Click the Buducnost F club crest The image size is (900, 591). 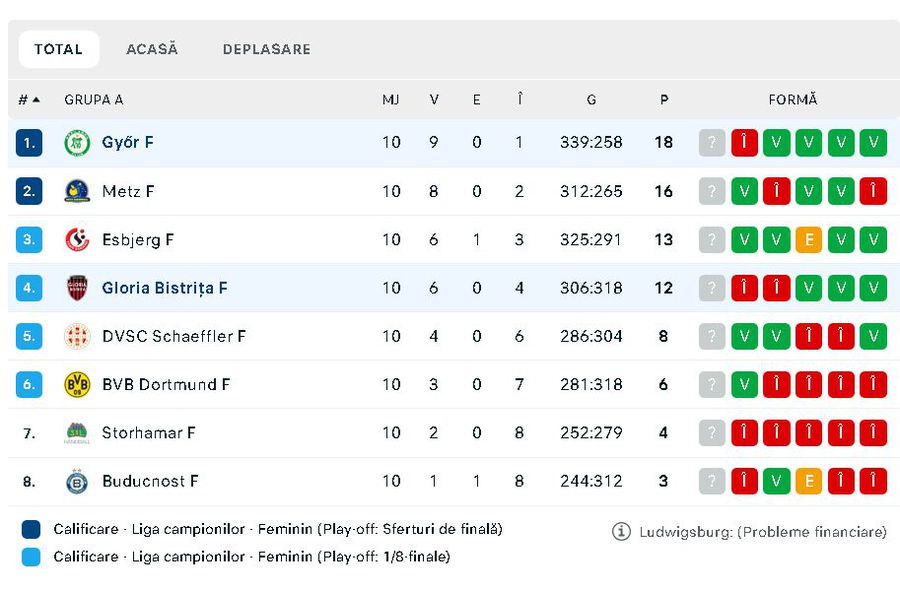[77, 481]
